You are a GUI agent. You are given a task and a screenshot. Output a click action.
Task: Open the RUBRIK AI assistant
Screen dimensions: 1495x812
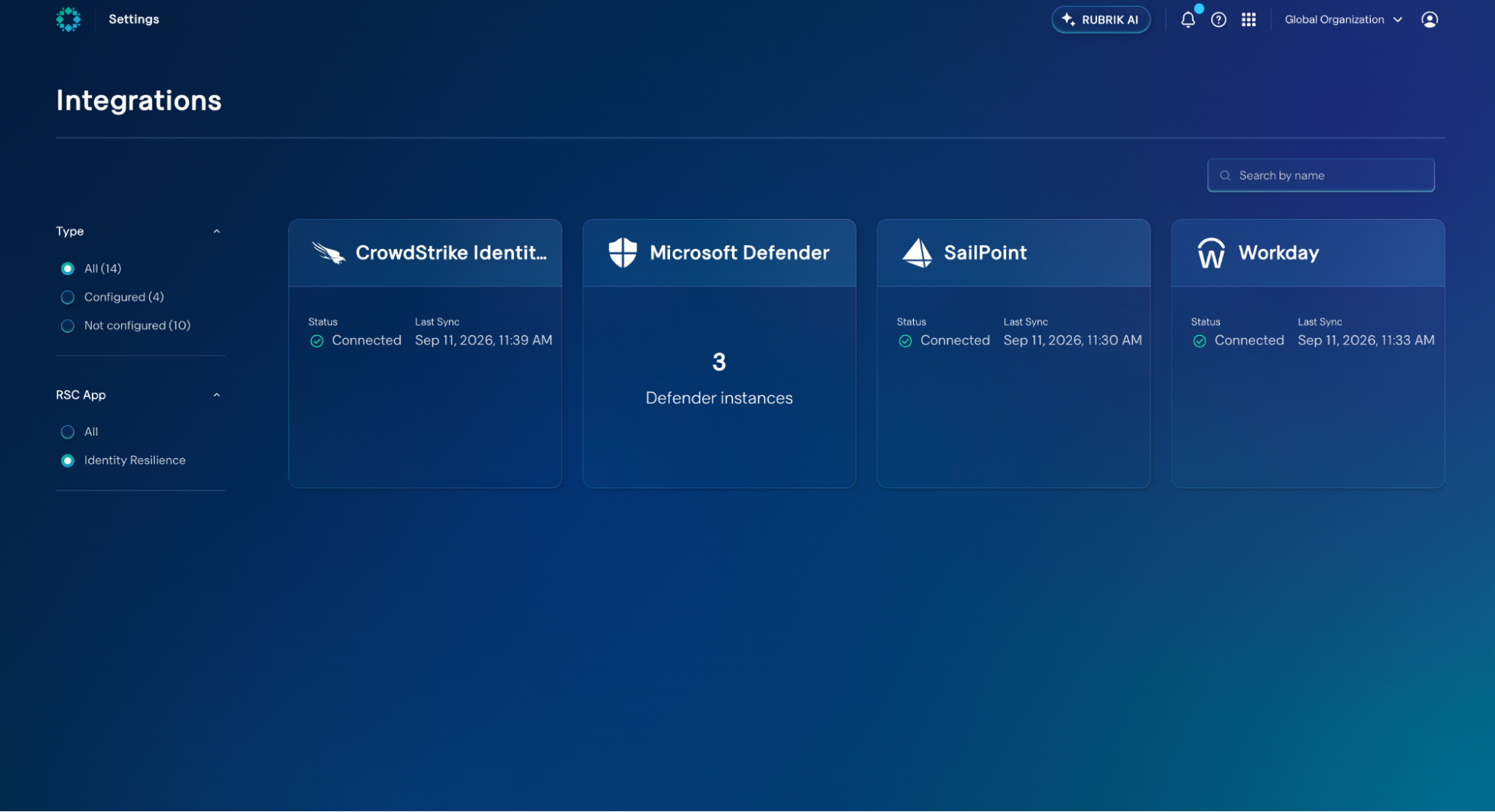pyautogui.click(x=1100, y=19)
